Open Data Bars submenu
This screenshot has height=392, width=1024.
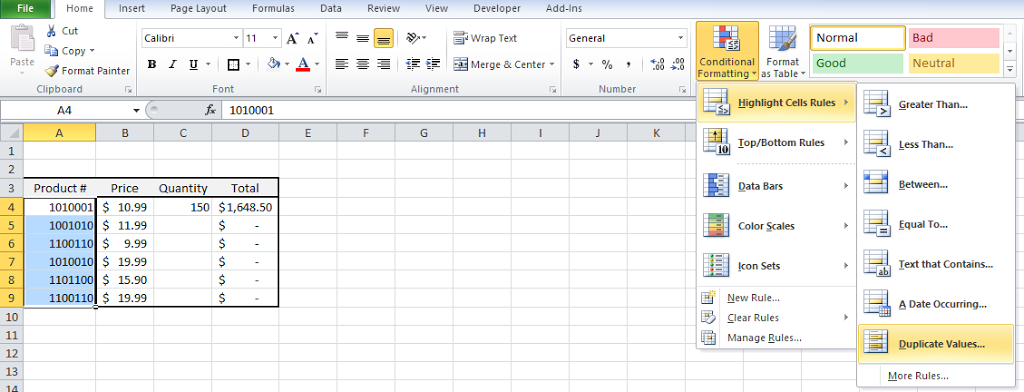point(776,186)
